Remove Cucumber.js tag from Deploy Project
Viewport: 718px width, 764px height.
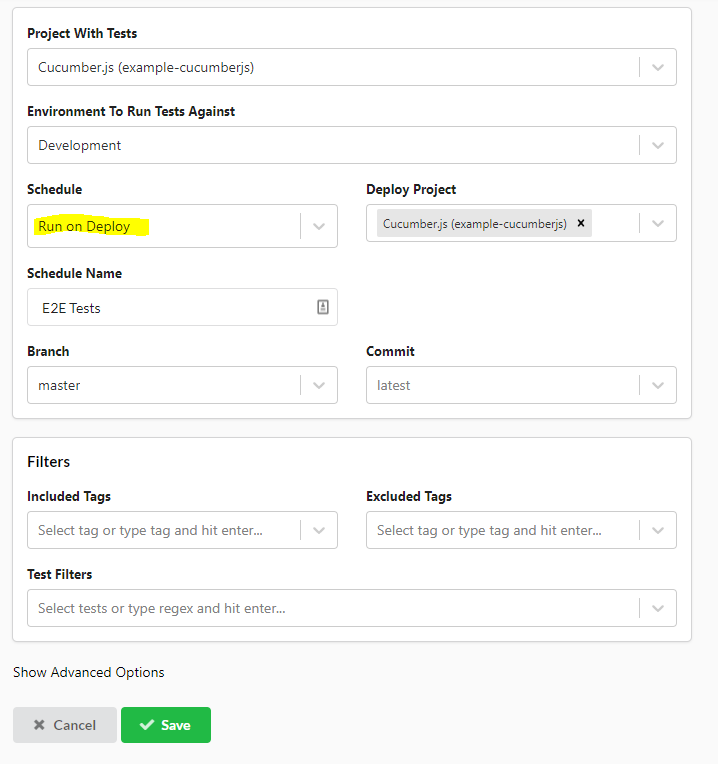tap(581, 223)
